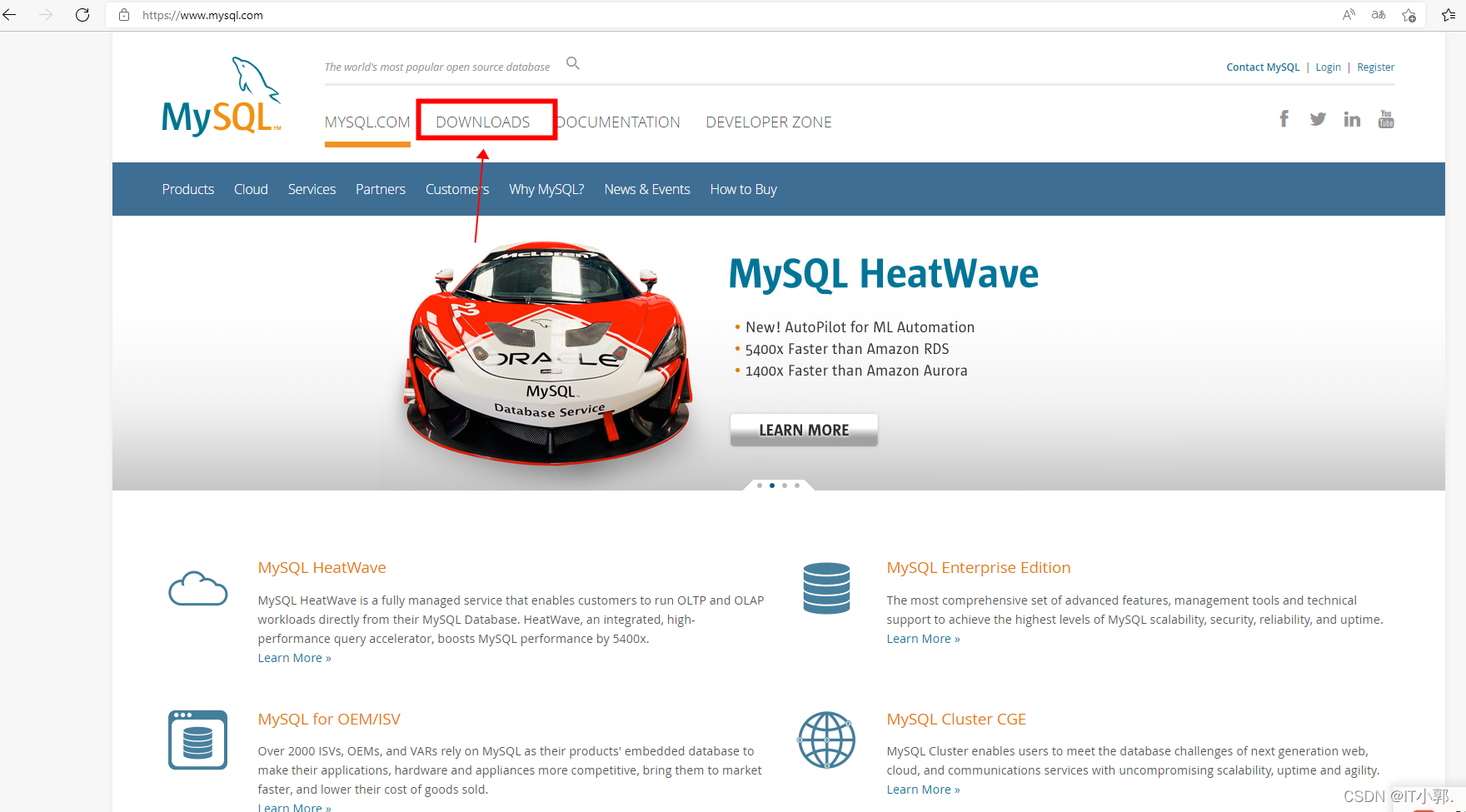Open How to Buy menu item
This screenshot has height=812, width=1466.
[744, 189]
